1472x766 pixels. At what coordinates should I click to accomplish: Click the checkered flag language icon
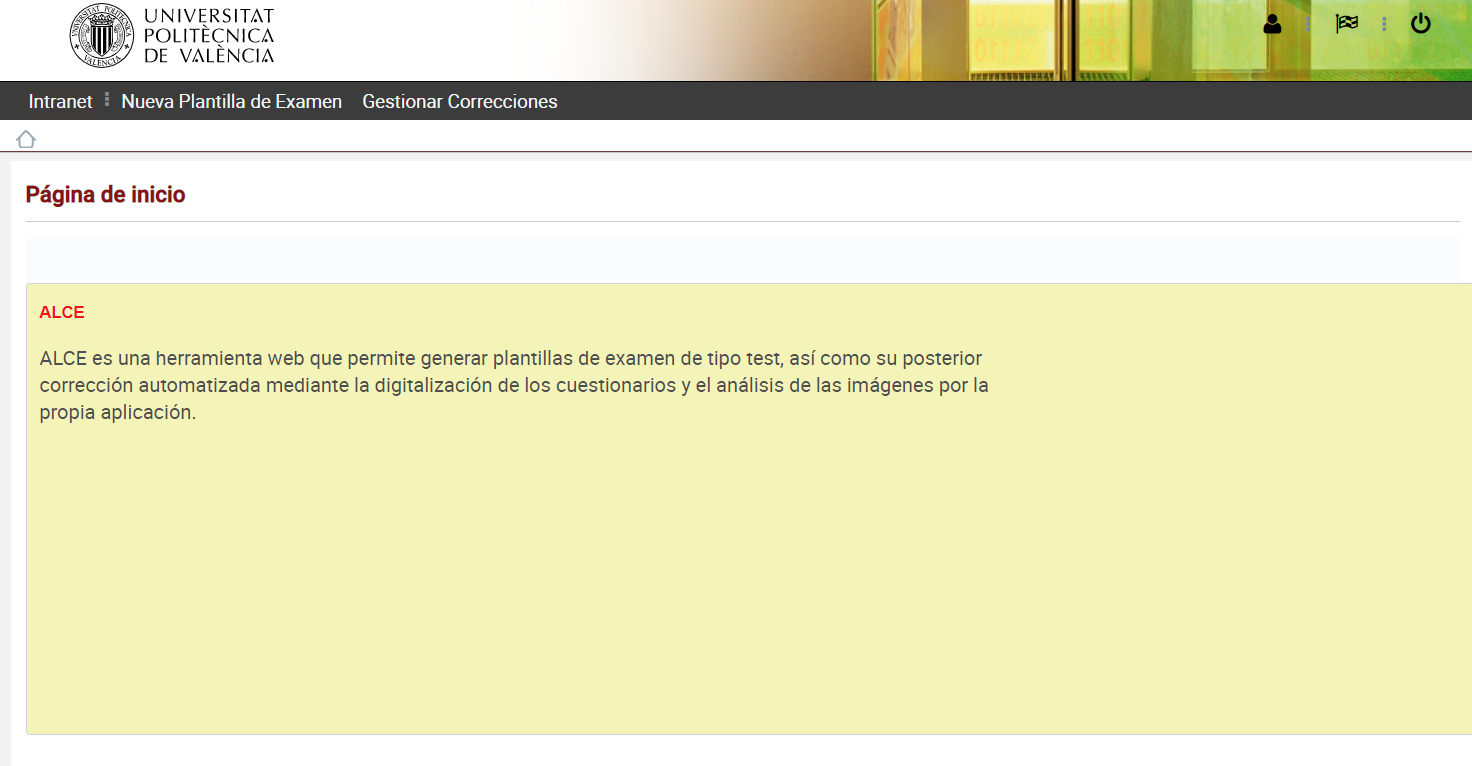1347,24
